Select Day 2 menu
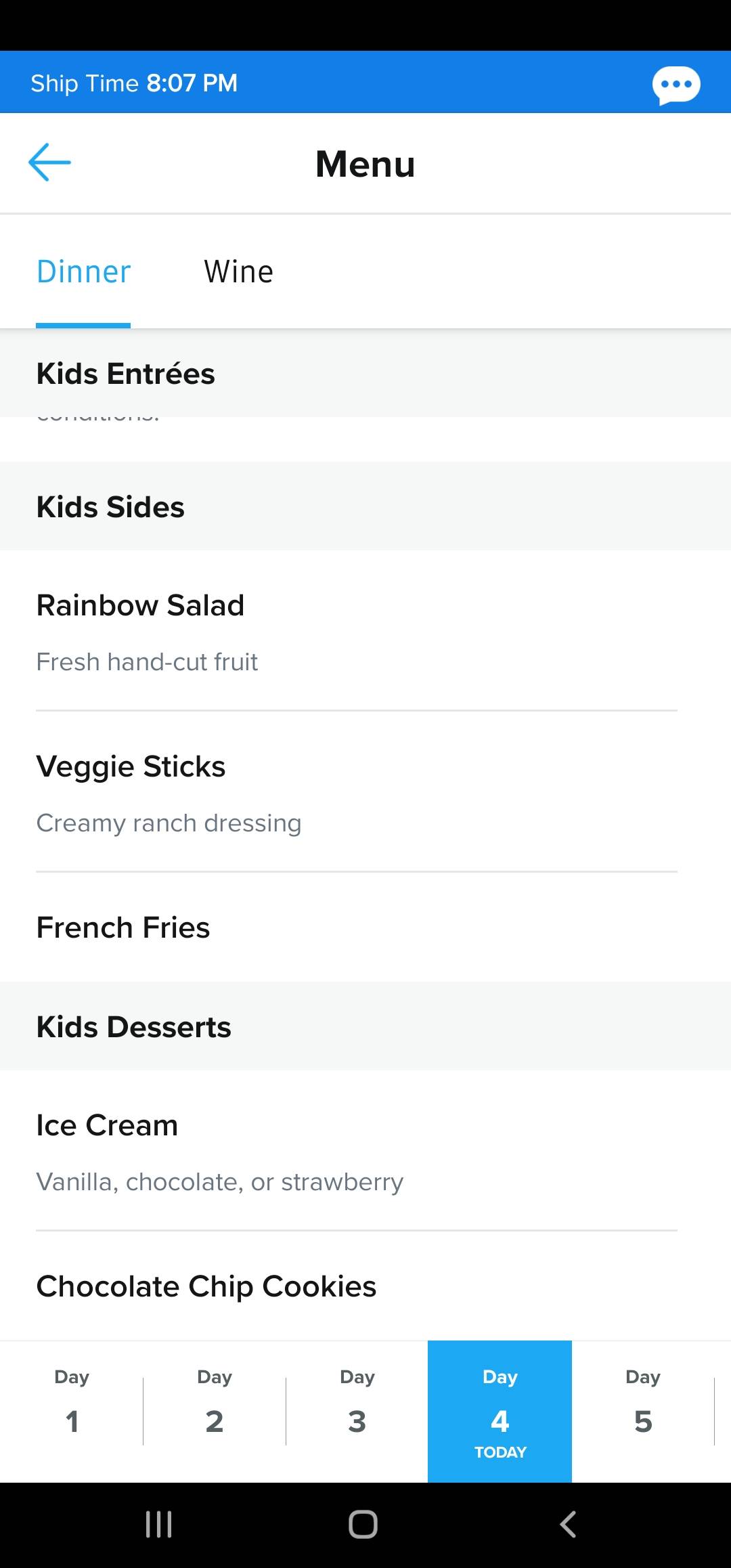 pos(215,1411)
